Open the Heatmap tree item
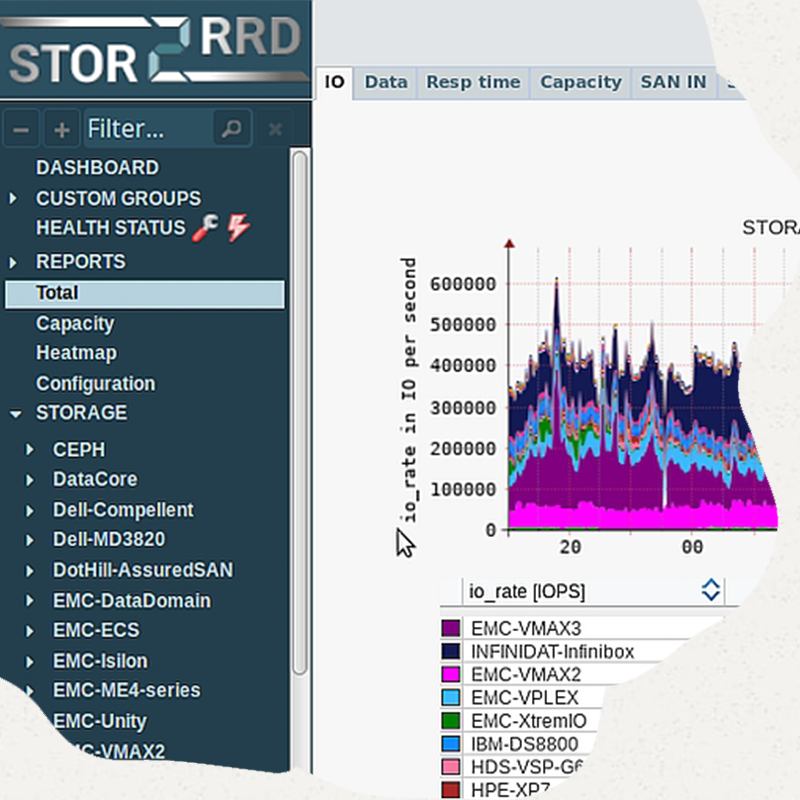 point(76,353)
